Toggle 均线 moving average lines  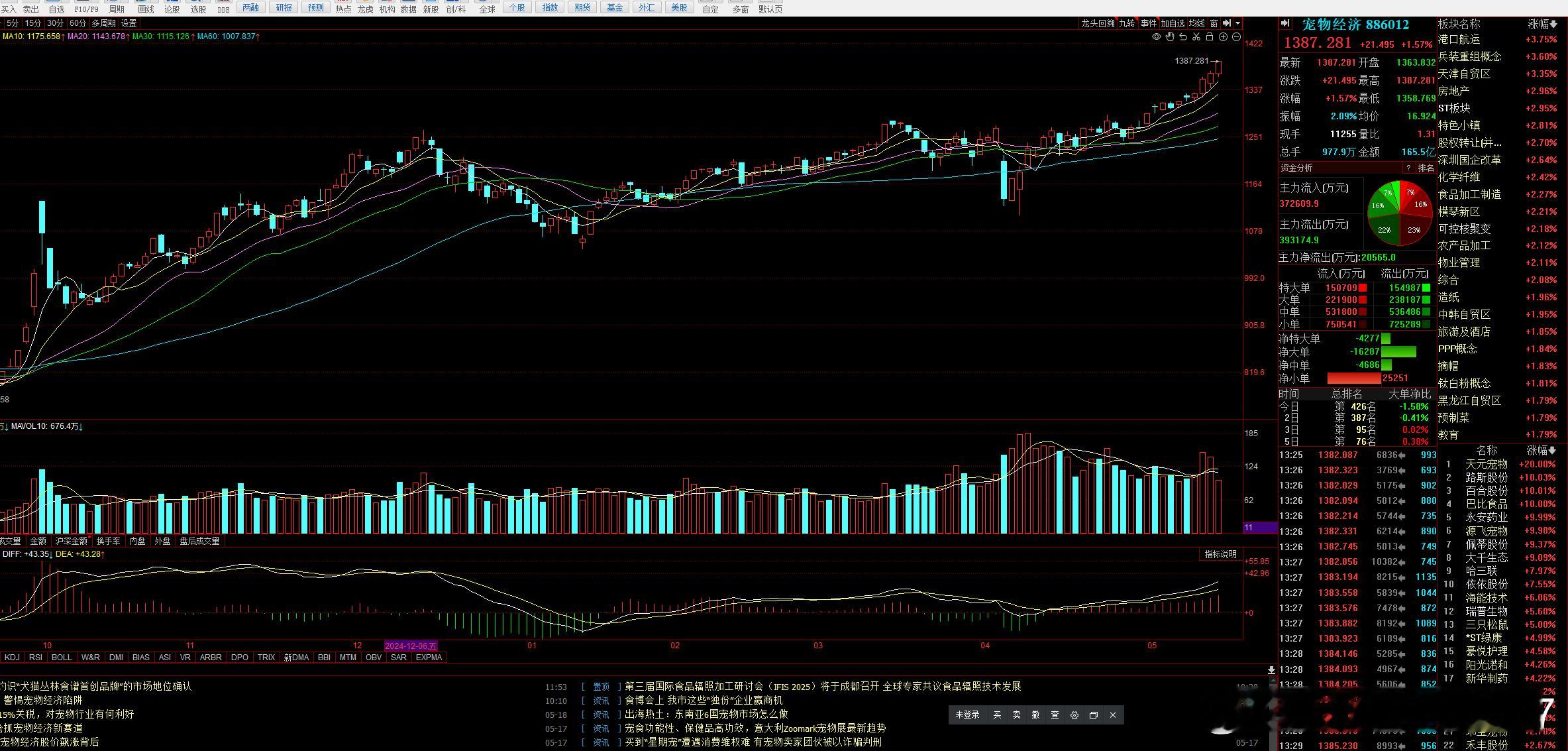click(x=1197, y=23)
